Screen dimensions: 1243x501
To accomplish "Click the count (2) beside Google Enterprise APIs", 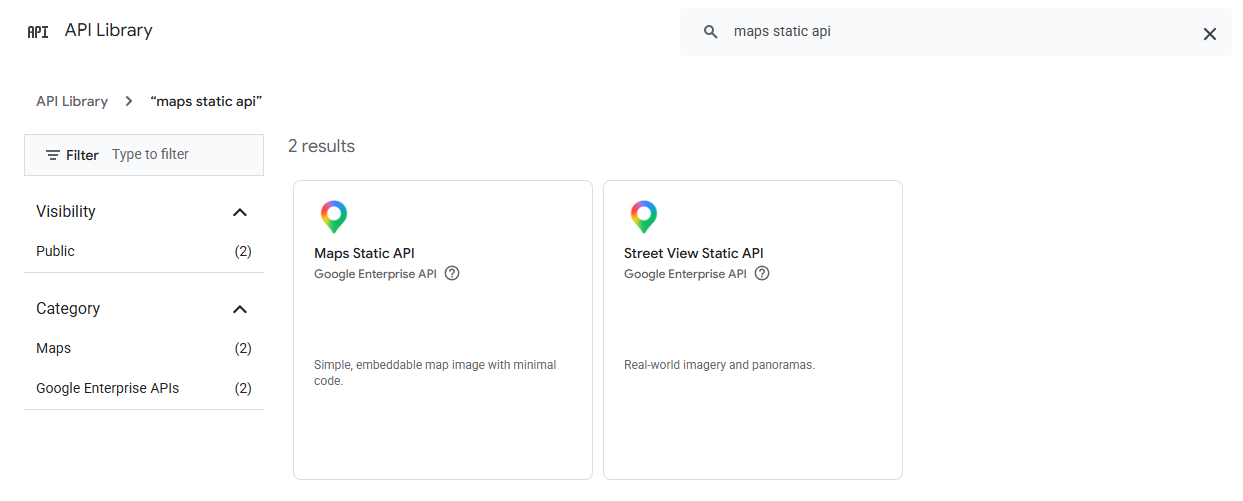I will coord(243,388).
